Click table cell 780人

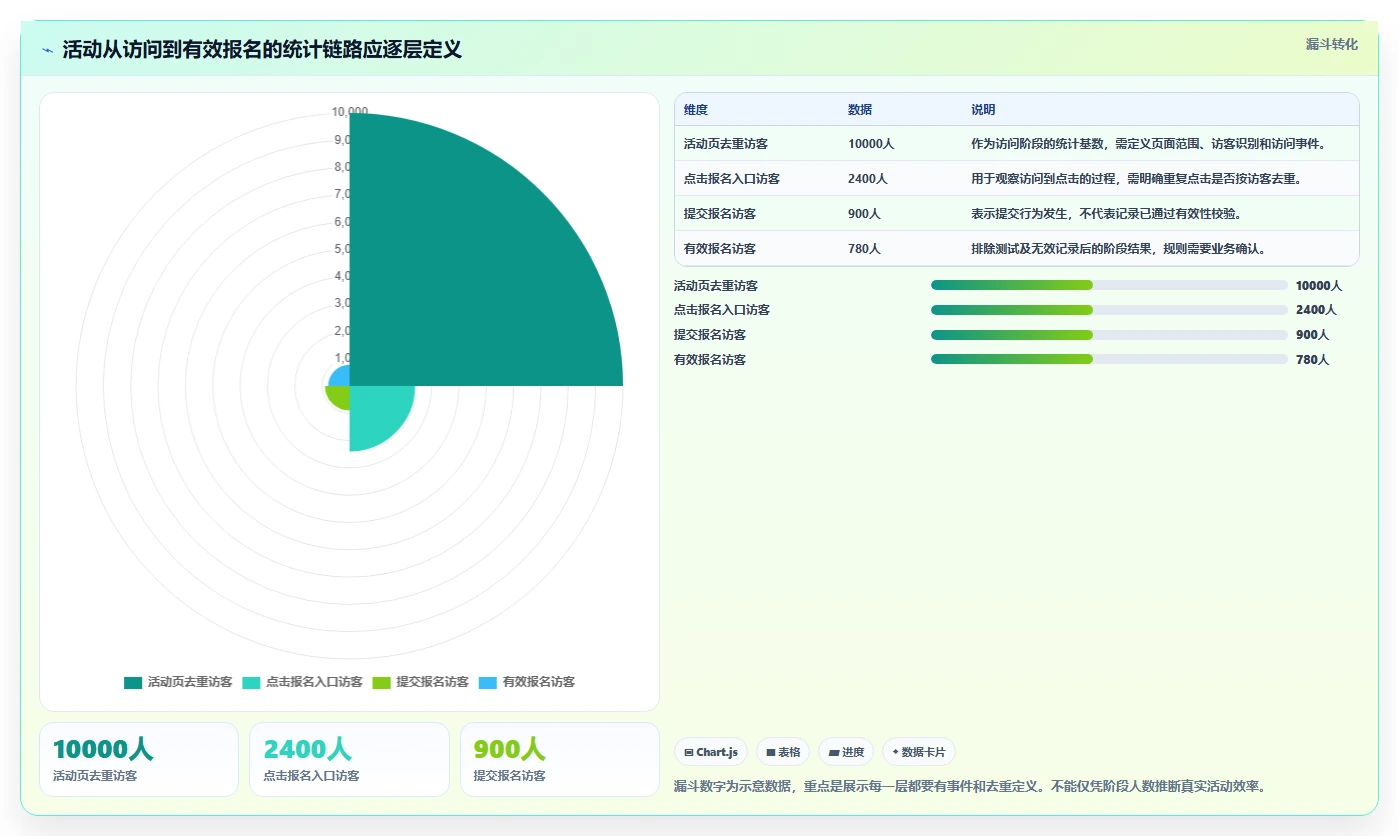[865, 249]
